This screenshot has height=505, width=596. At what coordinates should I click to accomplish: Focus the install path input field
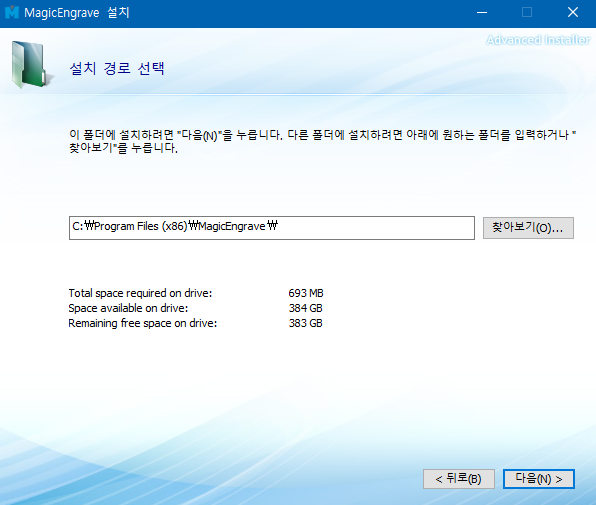click(x=272, y=228)
